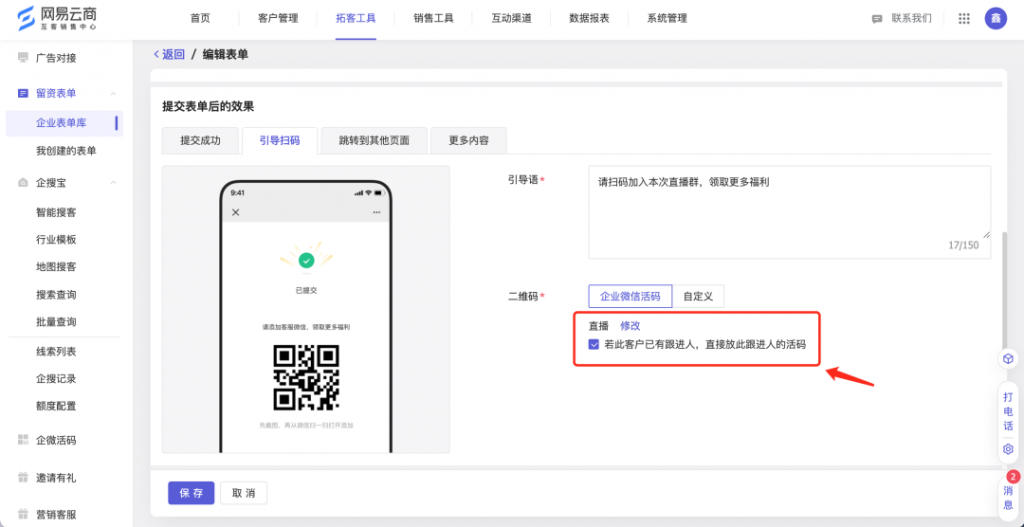Click the 提交表单后的效果 heading
This screenshot has width=1024, height=527.
208,106
